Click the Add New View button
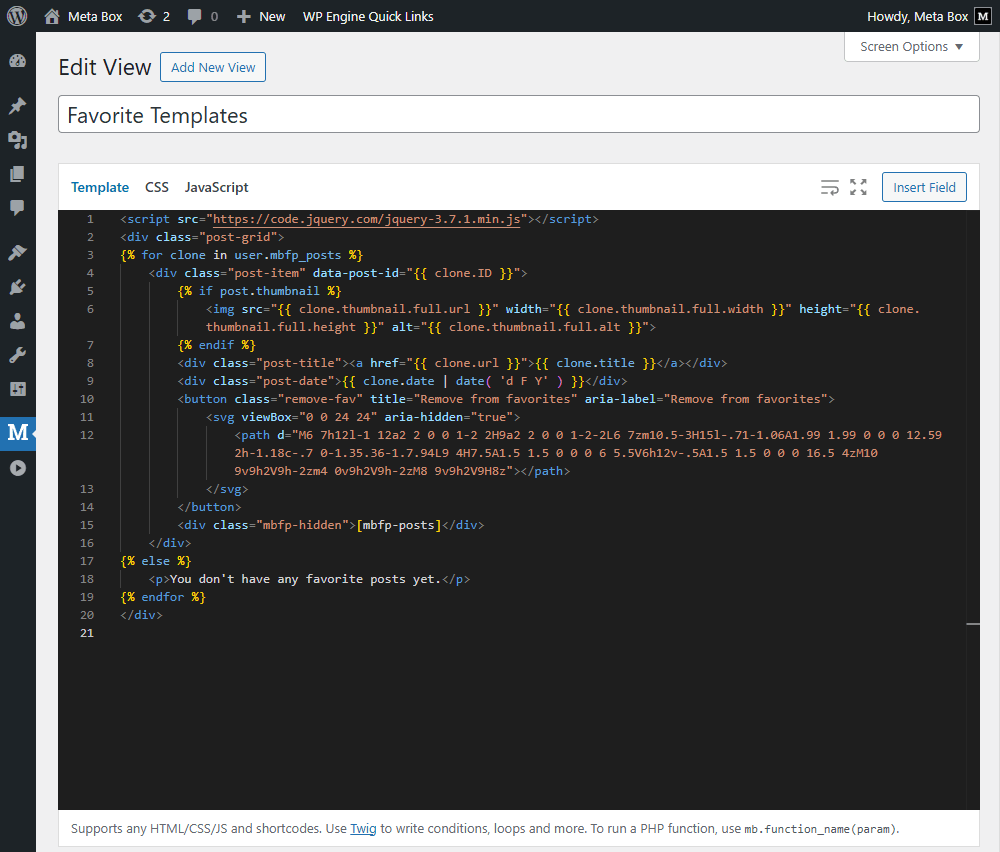The height and width of the screenshot is (852, 1000). [212, 67]
